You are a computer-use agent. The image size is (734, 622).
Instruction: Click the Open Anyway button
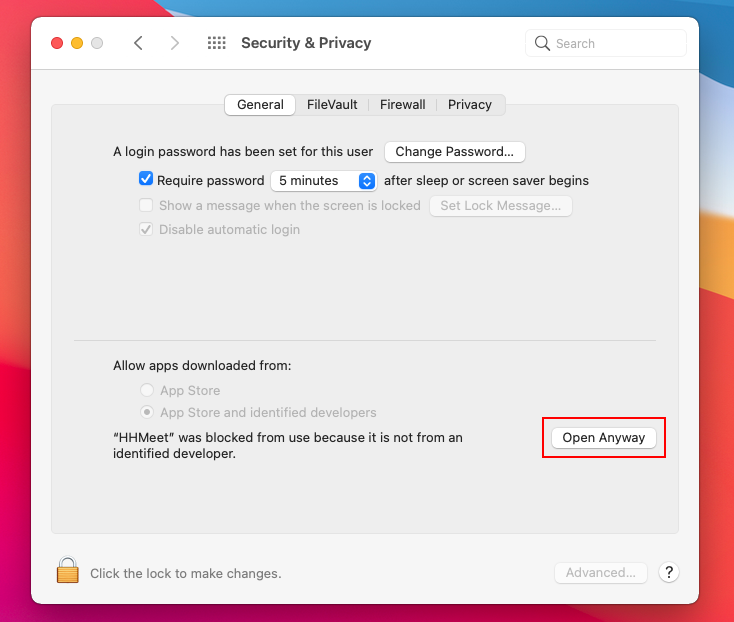pyautogui.click(x=604, y=438)
